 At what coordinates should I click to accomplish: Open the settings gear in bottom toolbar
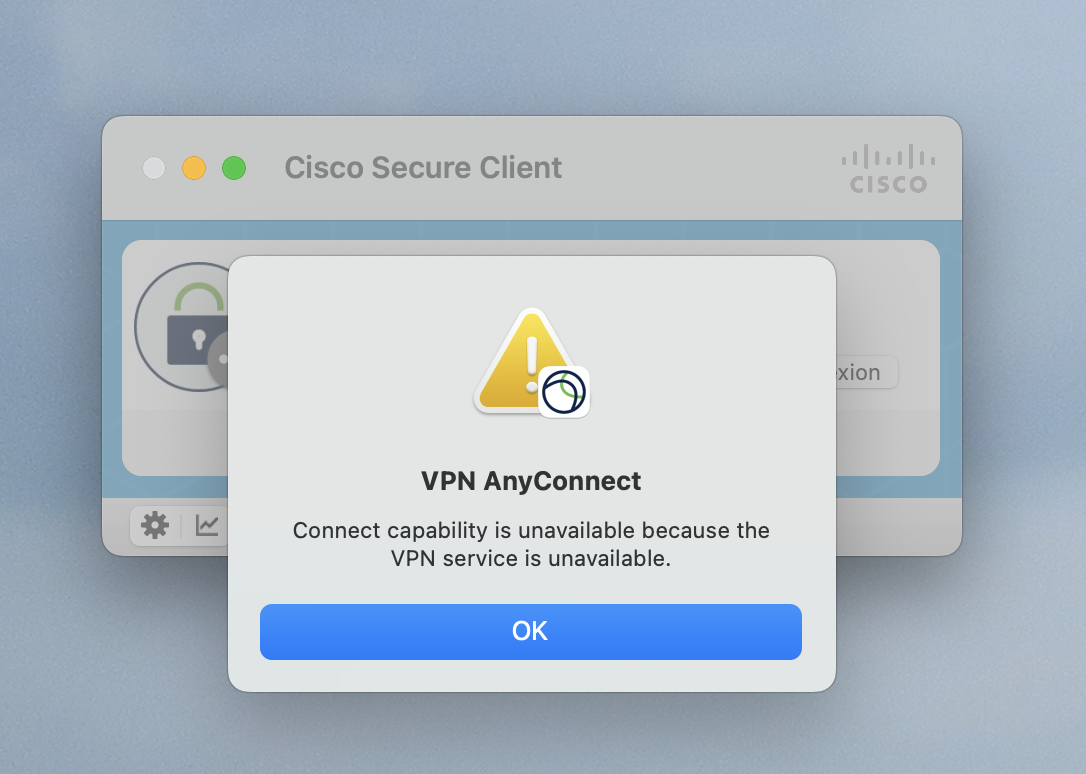(x=154, y=525)
